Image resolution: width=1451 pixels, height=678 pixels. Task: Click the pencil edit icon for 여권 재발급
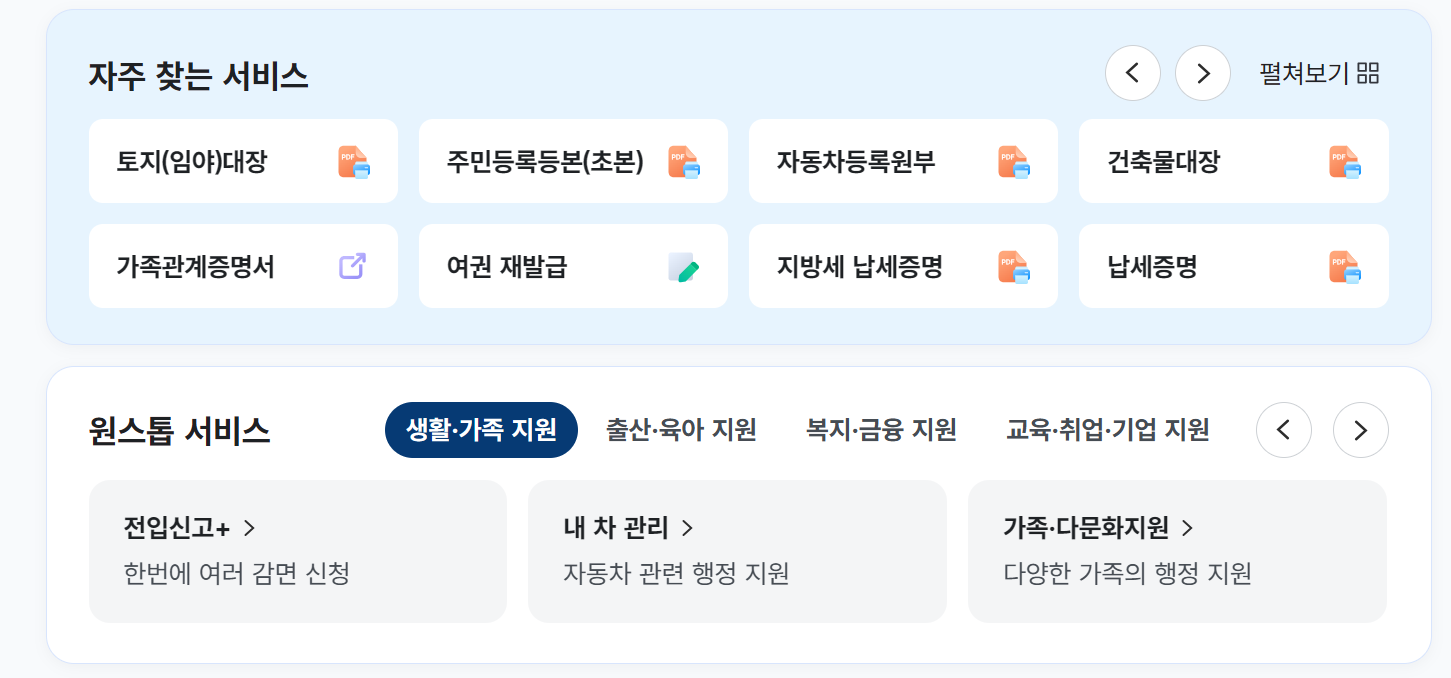pyautogui.click(x=684, y=267)
